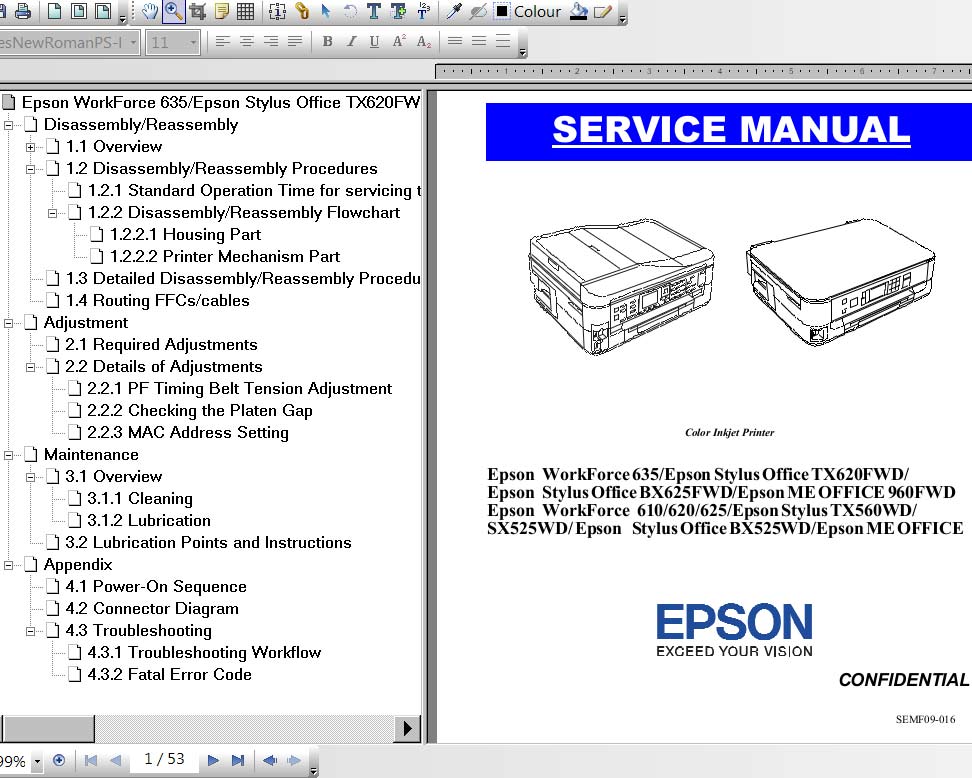Collapse the Adjustment bookmark section

(x=9, y=323)
